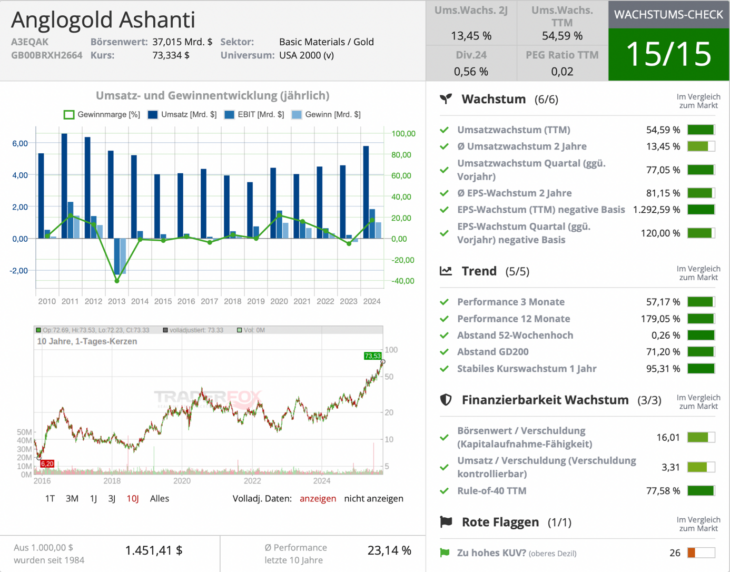Viewport: 730px width, 572px height.
Task: Click the Wachstum leaf icon
Action: [446, 100]
